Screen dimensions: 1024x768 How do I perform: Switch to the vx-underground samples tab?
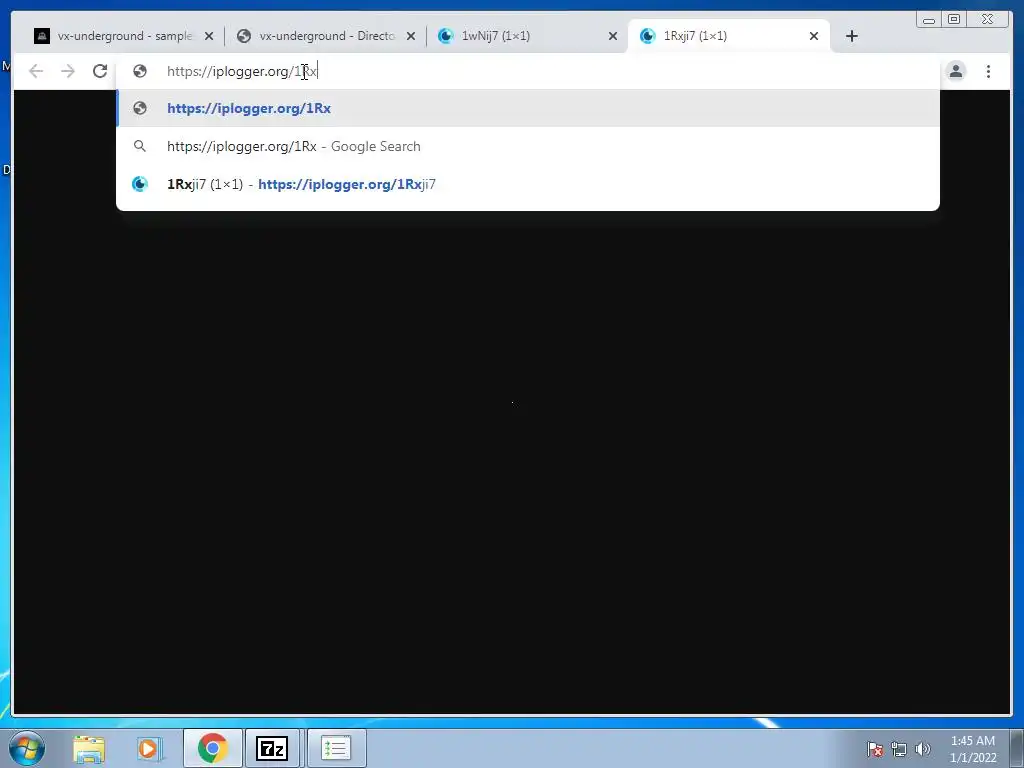[123, 36]
